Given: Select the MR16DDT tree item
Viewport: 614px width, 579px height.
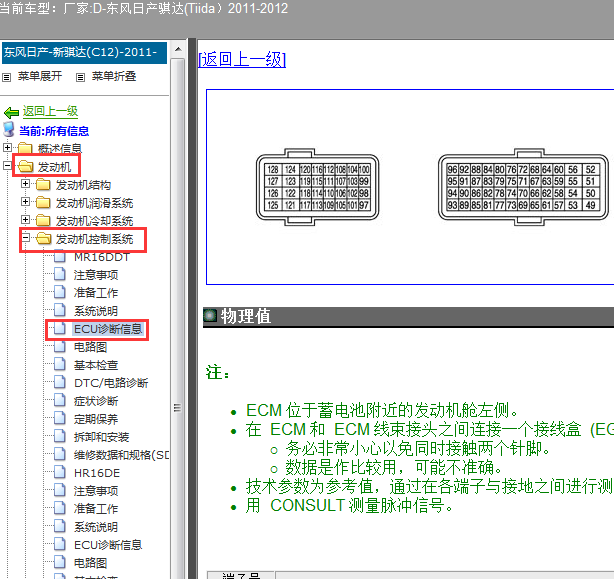Looking at the screenshot, I should tap(102, 257).
